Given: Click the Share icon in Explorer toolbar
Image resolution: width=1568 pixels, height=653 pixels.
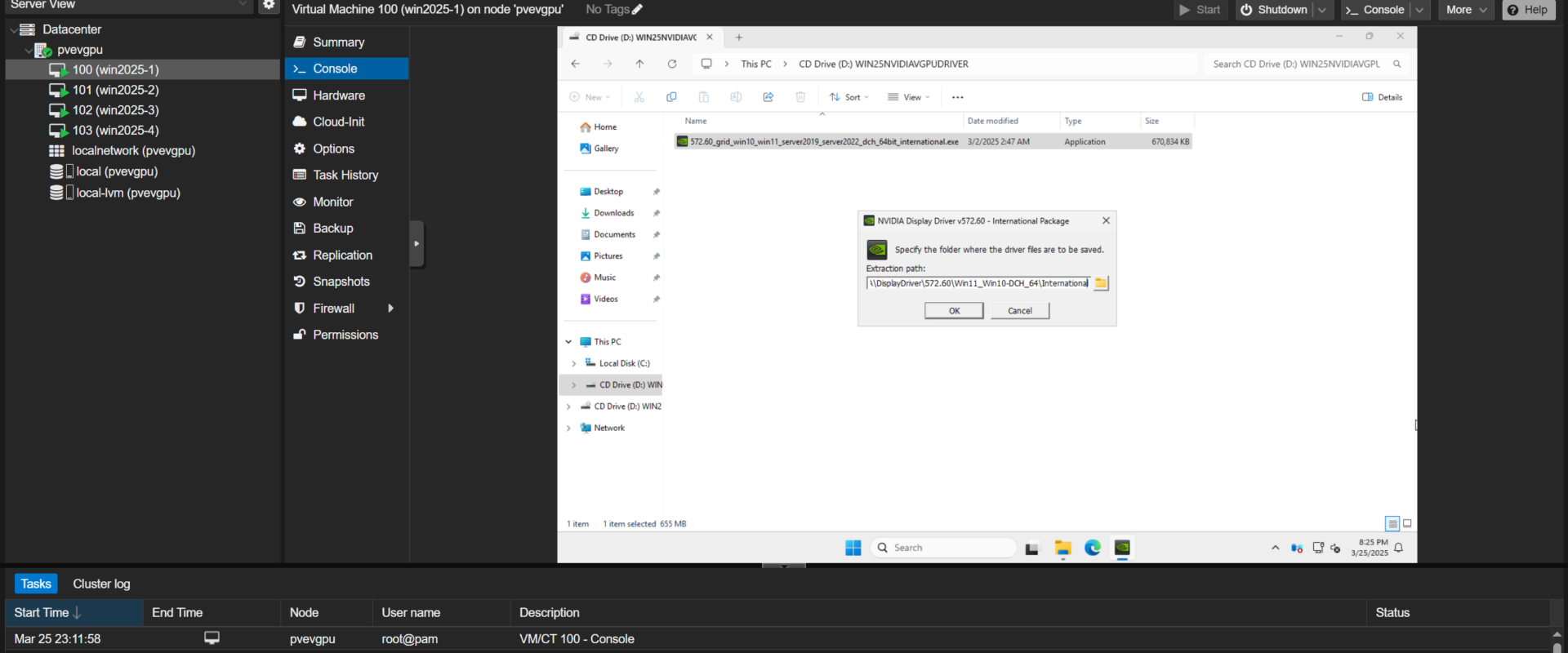Looking at the screenshot, I should (768, 97).
